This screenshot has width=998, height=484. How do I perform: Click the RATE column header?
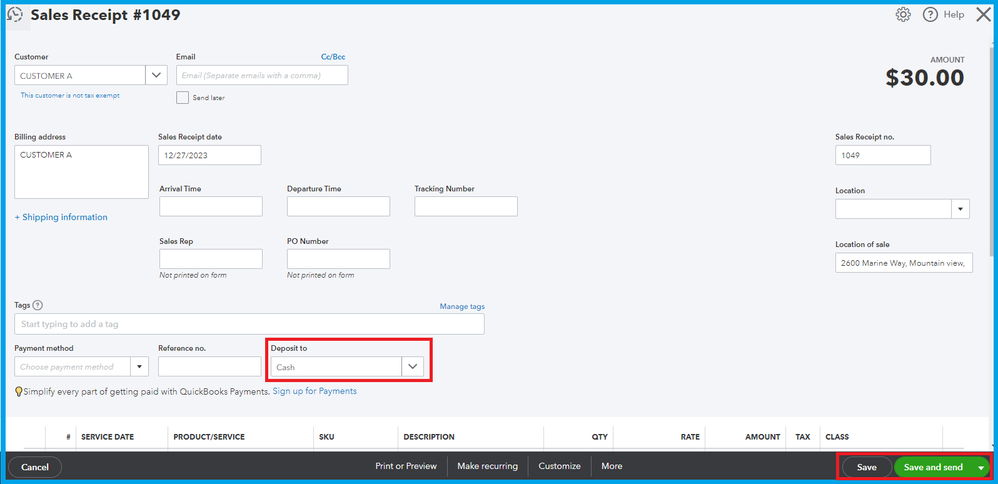point(690,437)
